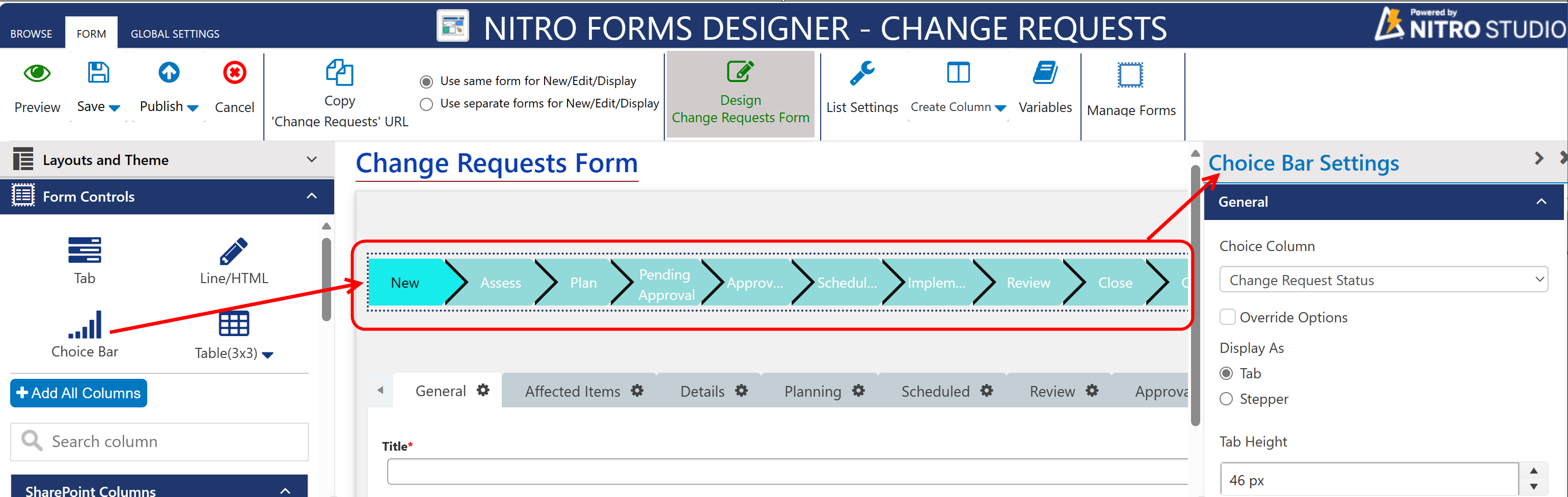Click the left tab-scroll arrow in the form
Image resolution: width=1568 pixels, height=497 pixels.
380,390
